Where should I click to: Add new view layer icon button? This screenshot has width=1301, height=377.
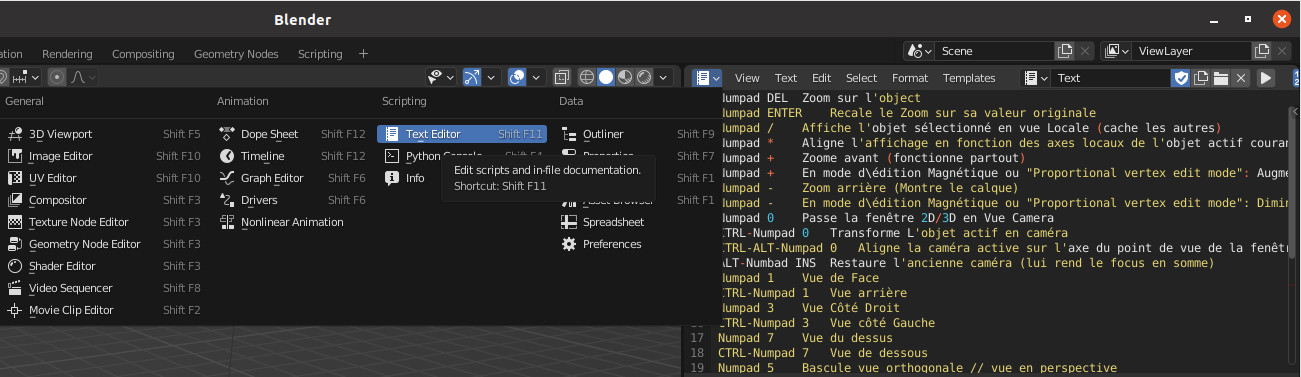[1262, 50]
